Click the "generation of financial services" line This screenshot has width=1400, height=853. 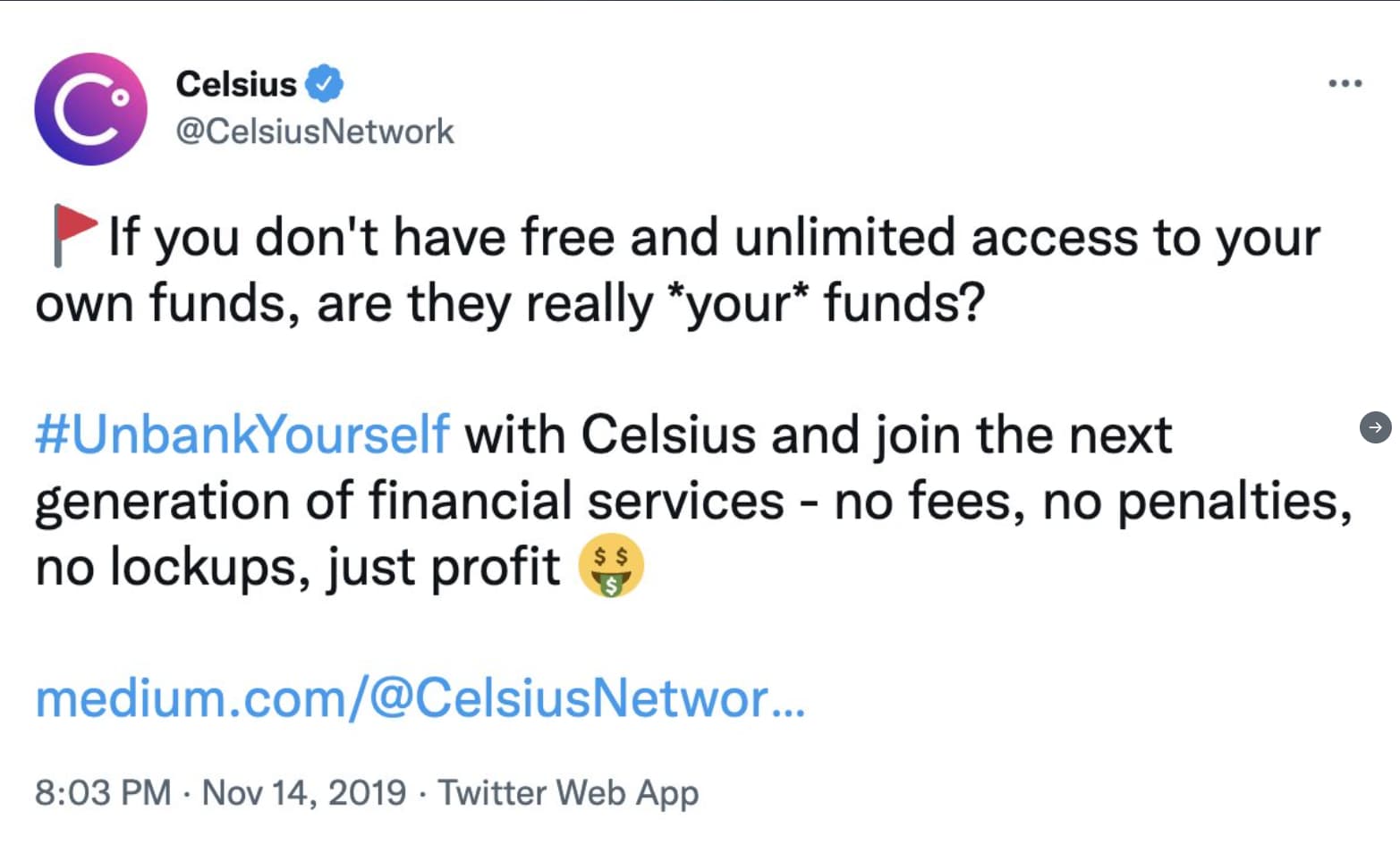coord(410,501)
